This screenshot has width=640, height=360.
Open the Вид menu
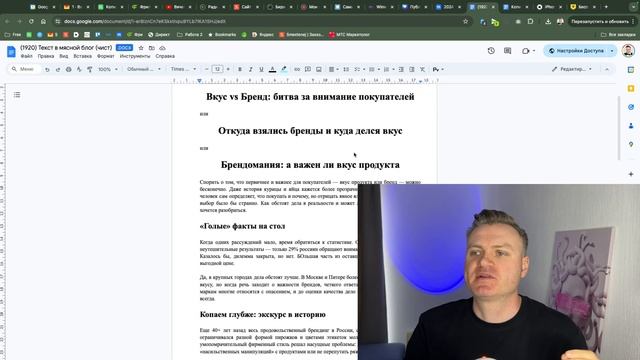coord(64,56)
